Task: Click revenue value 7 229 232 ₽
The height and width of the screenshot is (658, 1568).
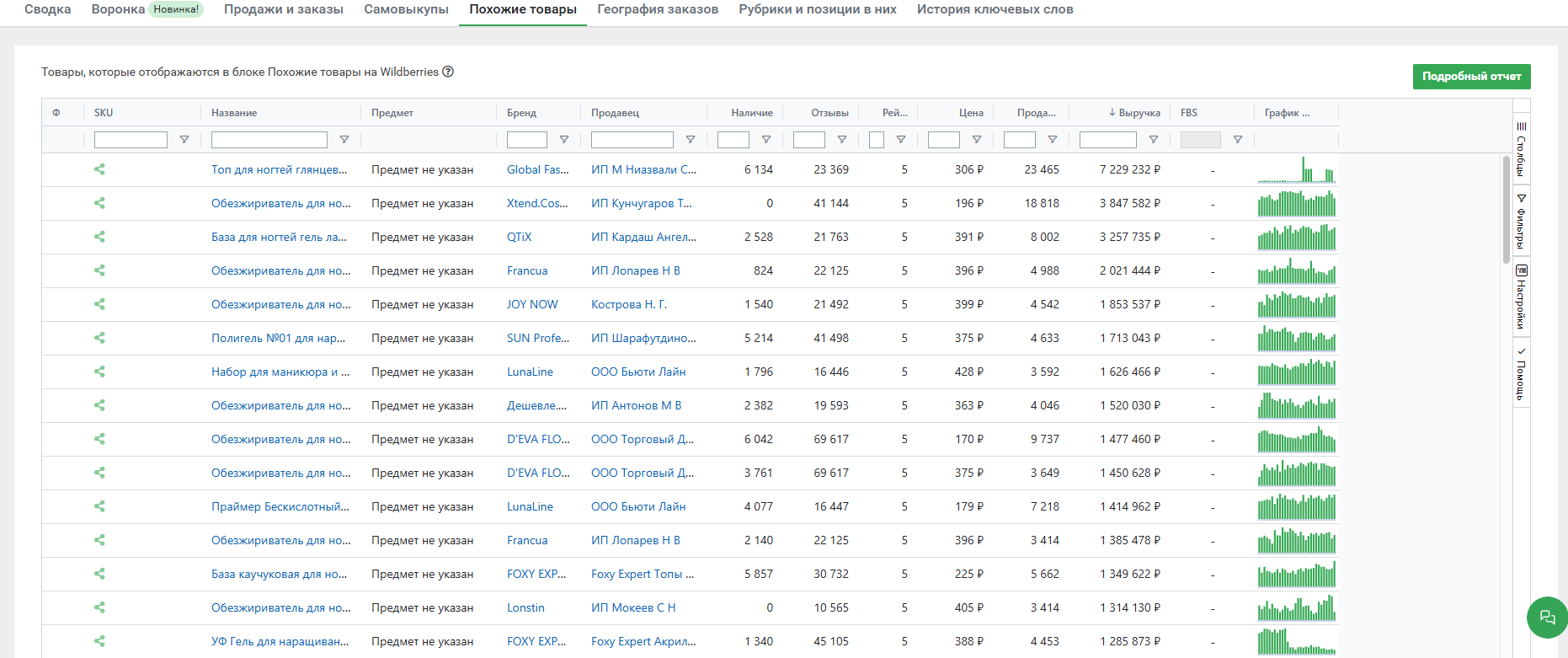Action: [1130, 169]
